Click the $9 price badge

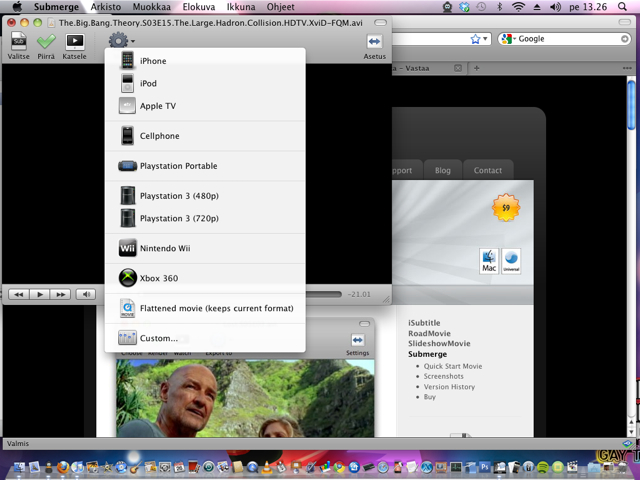click(x=506, y=207)
